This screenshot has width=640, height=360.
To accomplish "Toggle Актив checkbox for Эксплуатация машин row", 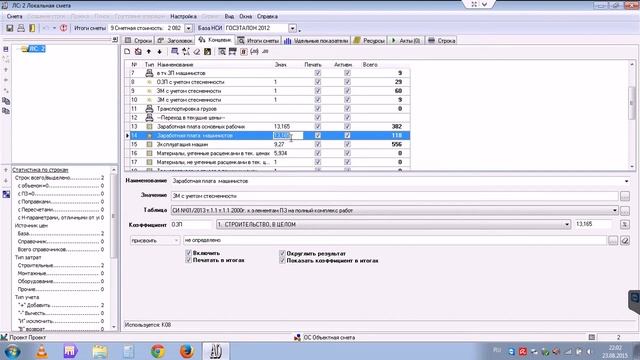I will coord(347,144).
